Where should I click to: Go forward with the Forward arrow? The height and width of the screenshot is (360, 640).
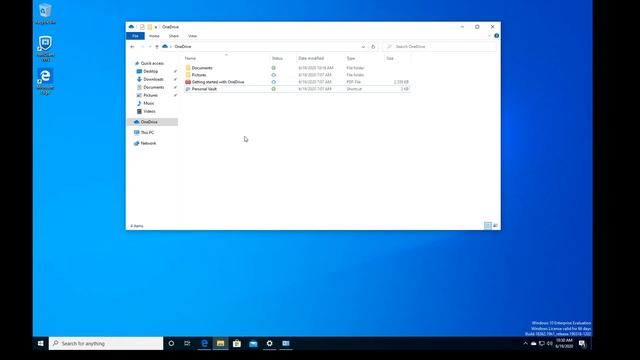(142, 47)
